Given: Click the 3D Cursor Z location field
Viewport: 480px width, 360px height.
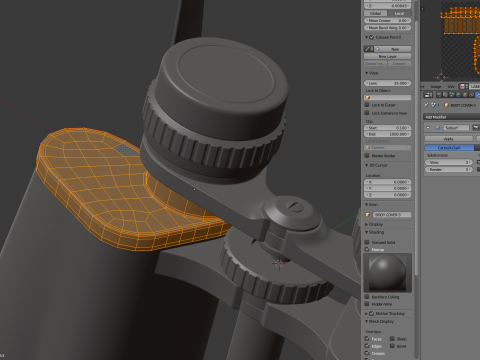Looking at the screenshot, I should coord(387,195).
